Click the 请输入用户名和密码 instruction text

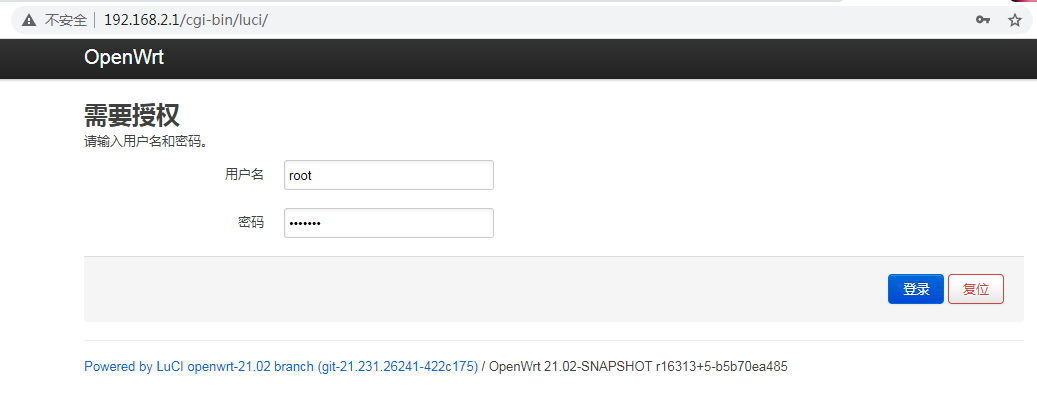146,141
